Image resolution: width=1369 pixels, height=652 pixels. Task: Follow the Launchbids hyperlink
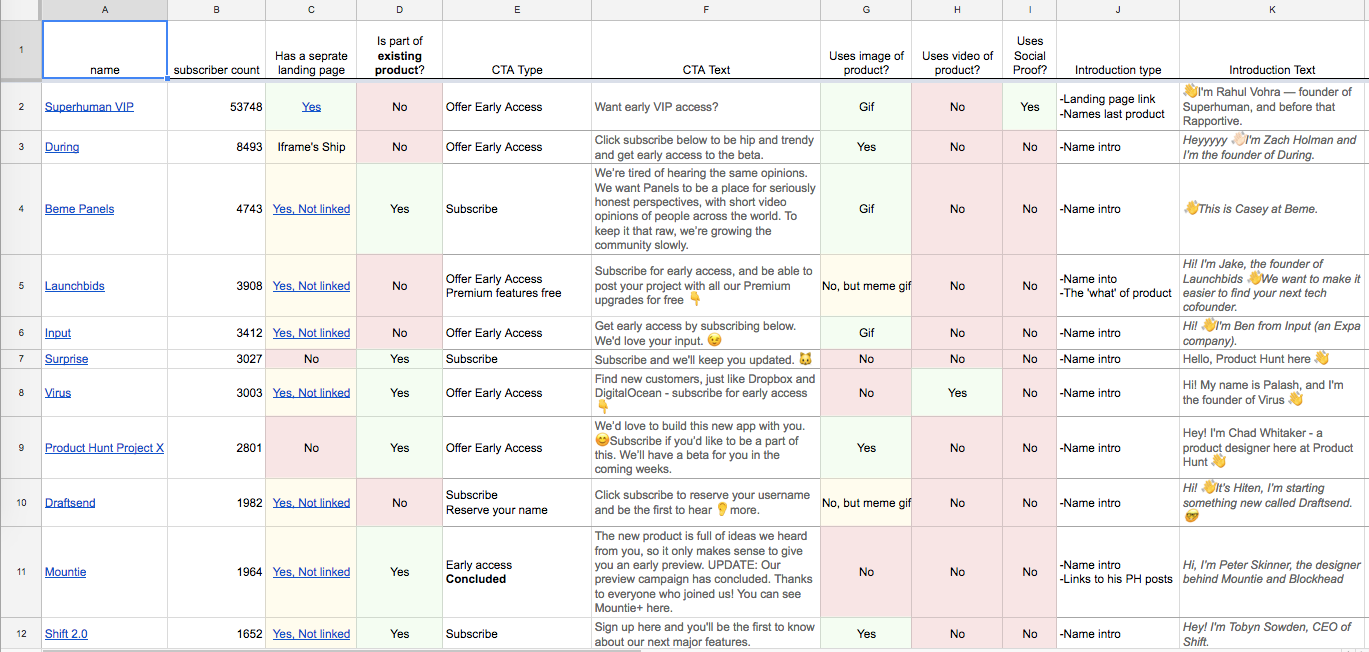click(74, 286)
